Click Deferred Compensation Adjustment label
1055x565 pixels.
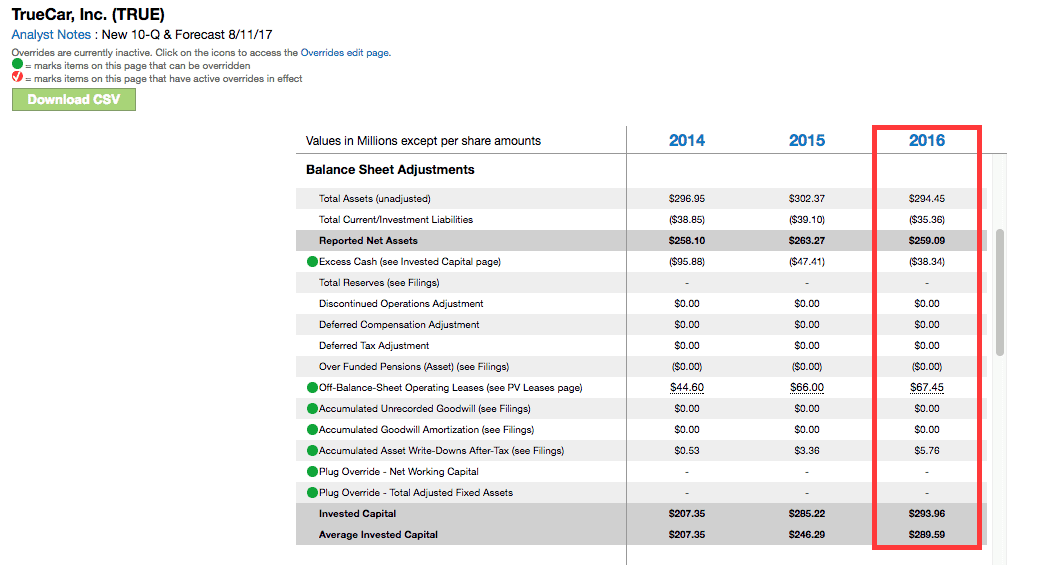point(399,324)
